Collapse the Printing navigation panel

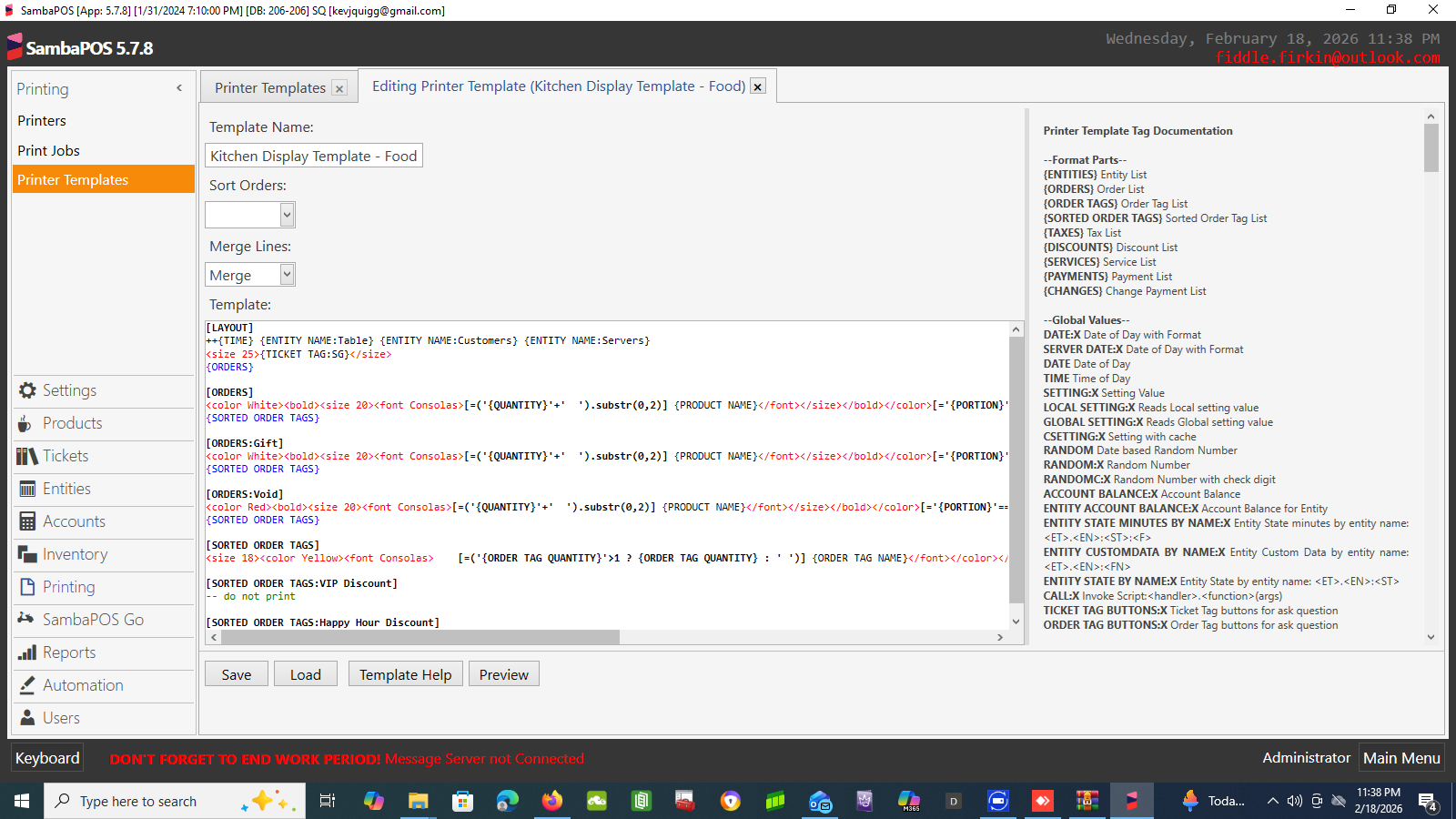(179, 88)
